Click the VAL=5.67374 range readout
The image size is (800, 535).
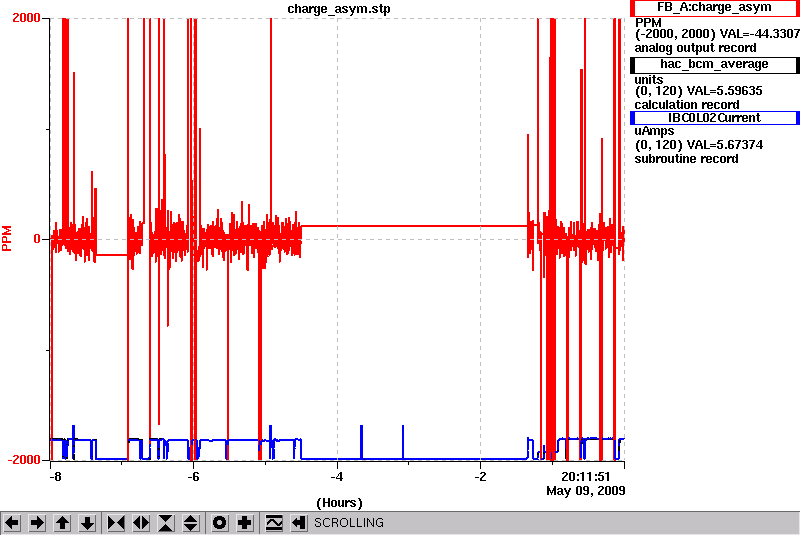click(698, 145)
